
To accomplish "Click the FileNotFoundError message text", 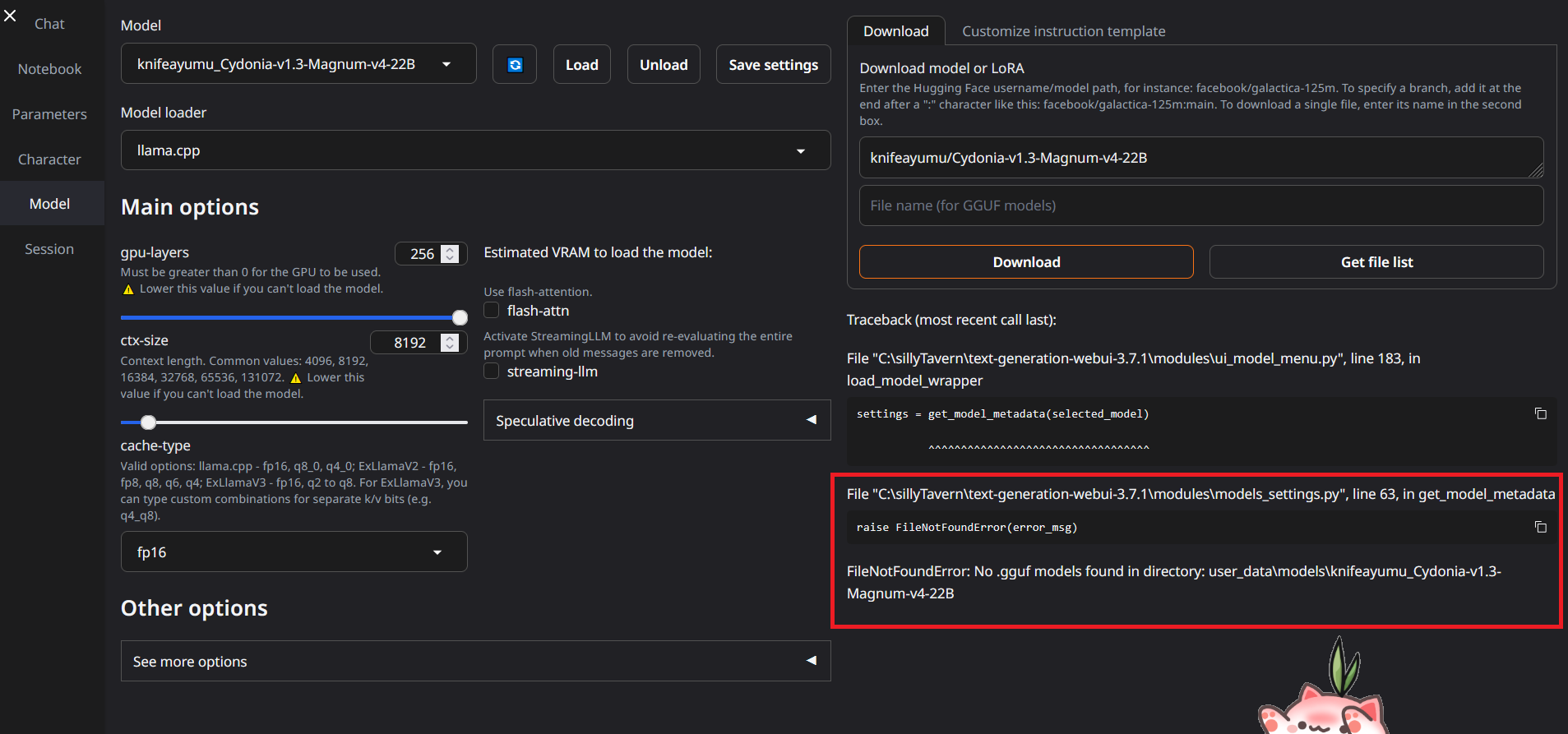I will [1174, 582].
